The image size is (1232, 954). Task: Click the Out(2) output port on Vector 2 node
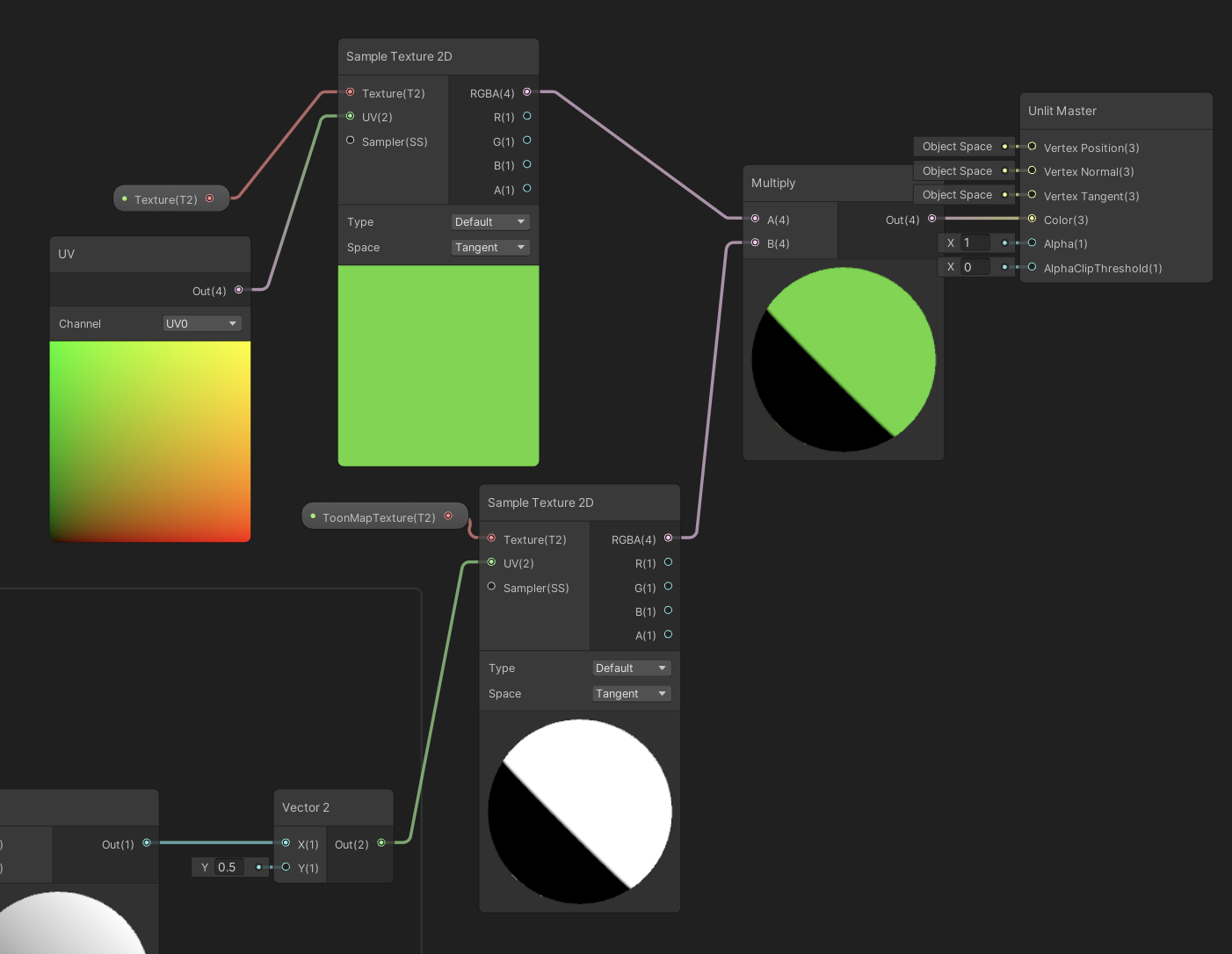tap(381, 843)
